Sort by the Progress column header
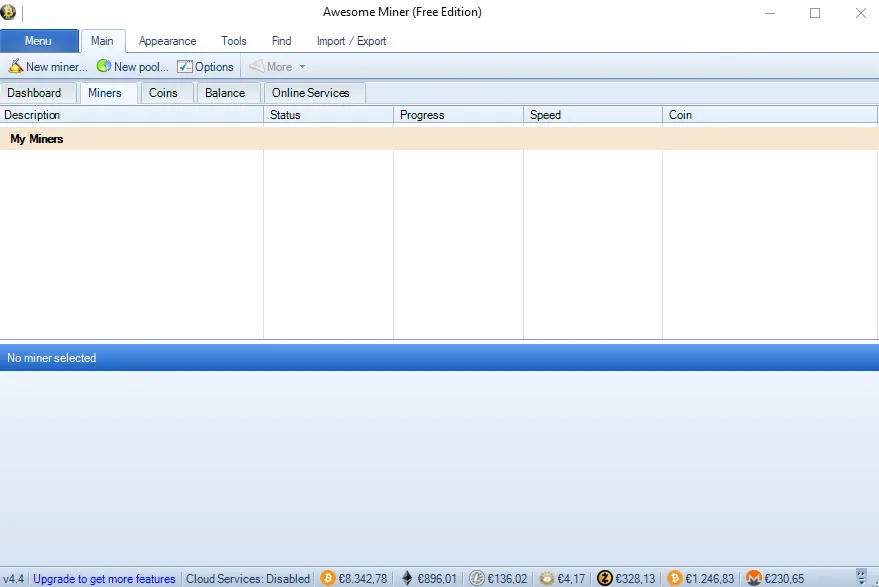This screenshot has height=587, width=879. click(459, 115)
